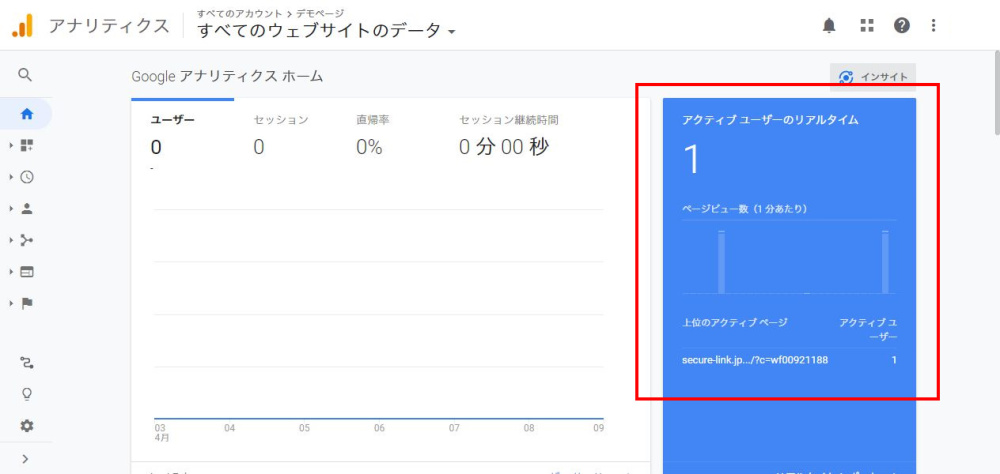Click the 03 4月 date axis label
This screenshot has height=474, width=1000.
coord(161,433)
